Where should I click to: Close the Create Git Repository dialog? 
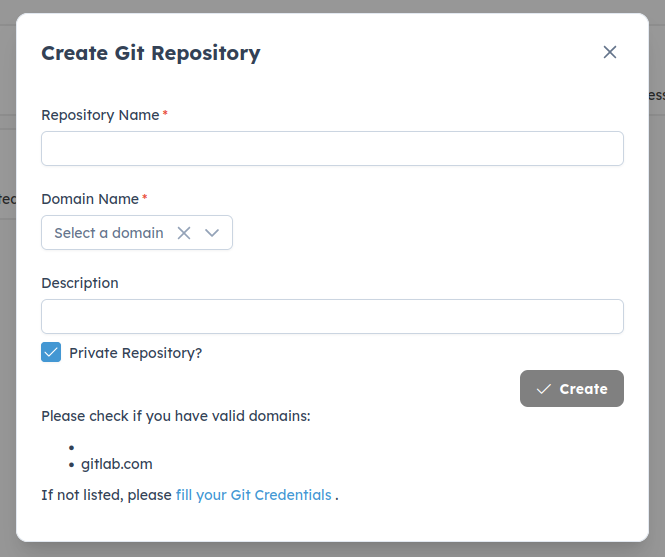click(x=610, y=52)
